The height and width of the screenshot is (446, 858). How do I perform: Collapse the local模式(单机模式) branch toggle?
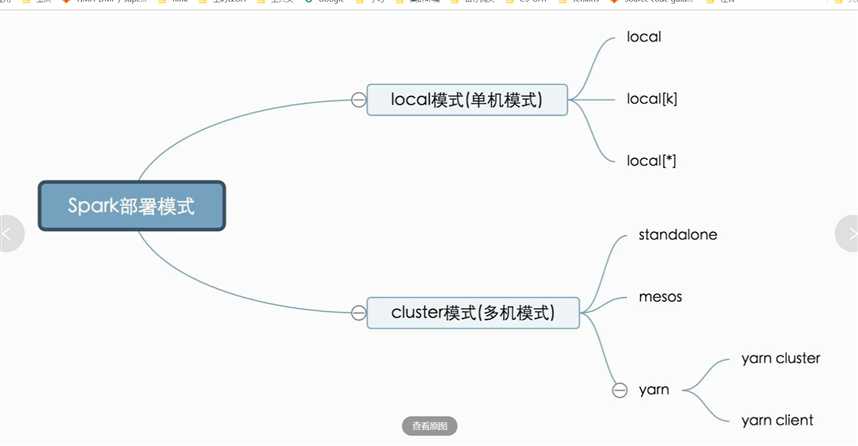coord(358,100)
